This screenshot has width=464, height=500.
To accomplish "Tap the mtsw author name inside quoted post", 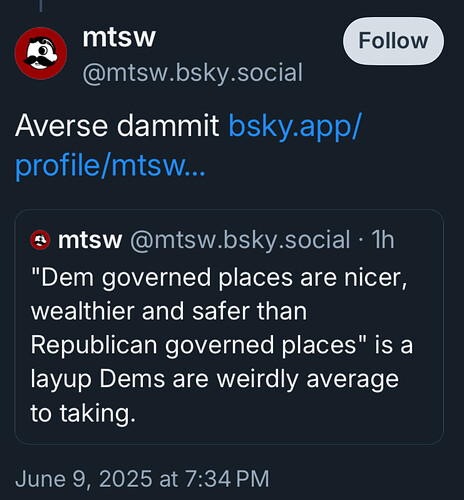I will point(90,240).
